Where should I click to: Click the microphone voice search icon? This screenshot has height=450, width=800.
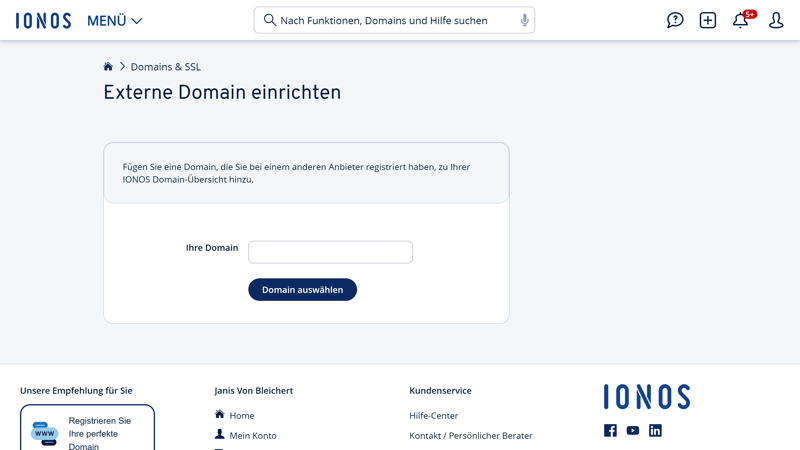point(524,20)
